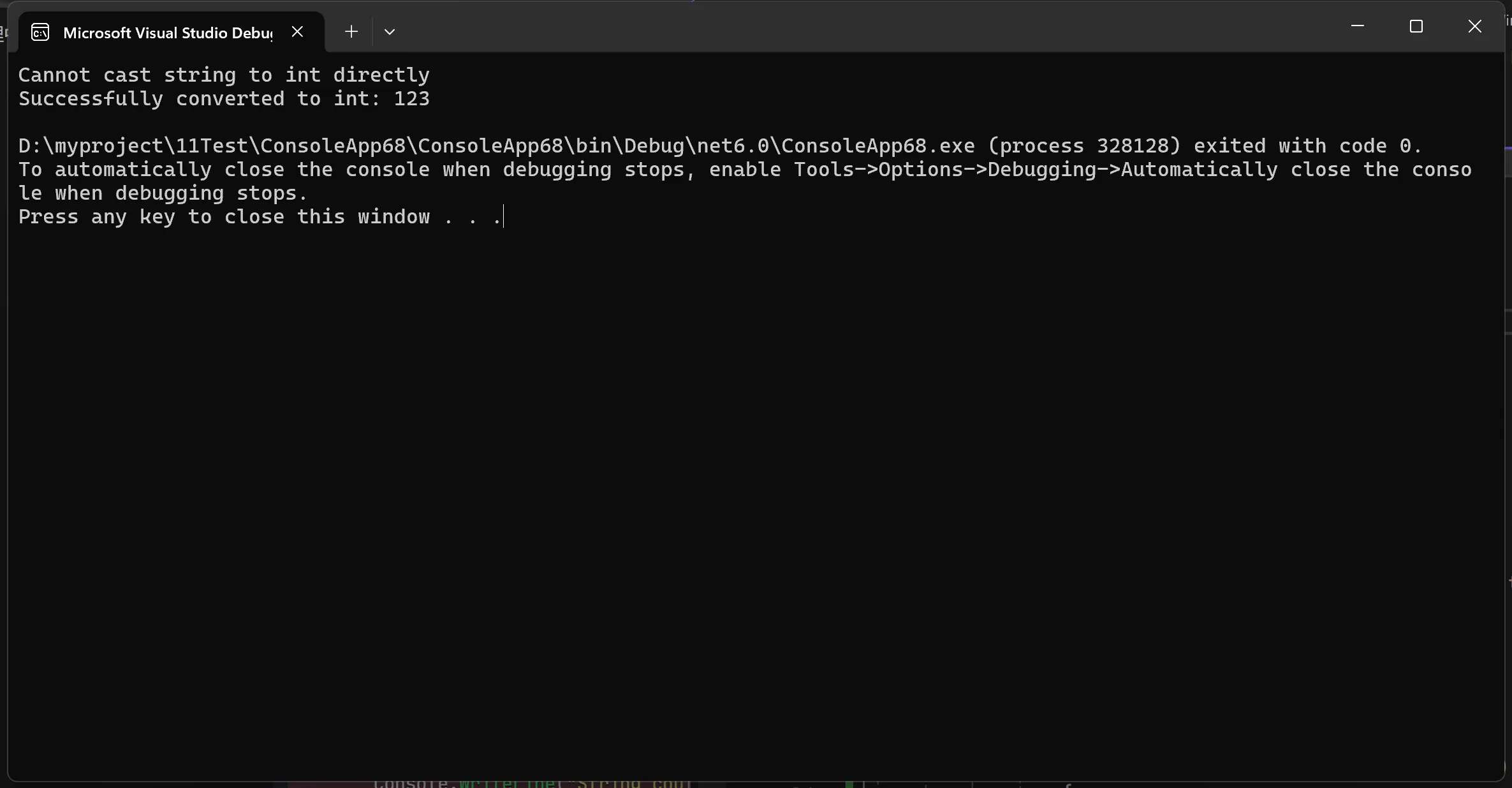Click the "Cannot cast string to int directly" line

(x=223, y=75)
